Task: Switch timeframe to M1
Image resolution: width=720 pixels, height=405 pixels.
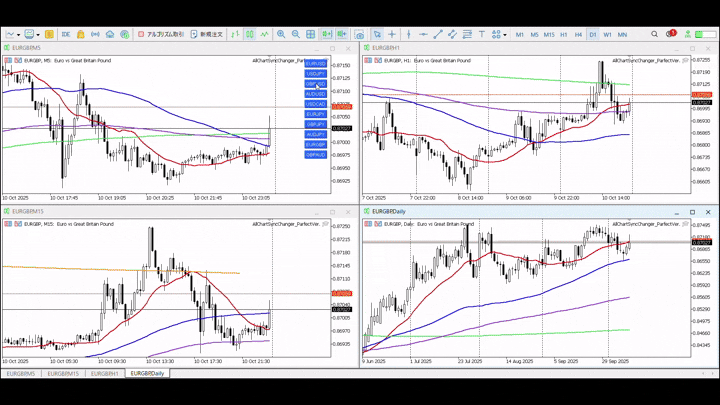Action: [519, 34]
